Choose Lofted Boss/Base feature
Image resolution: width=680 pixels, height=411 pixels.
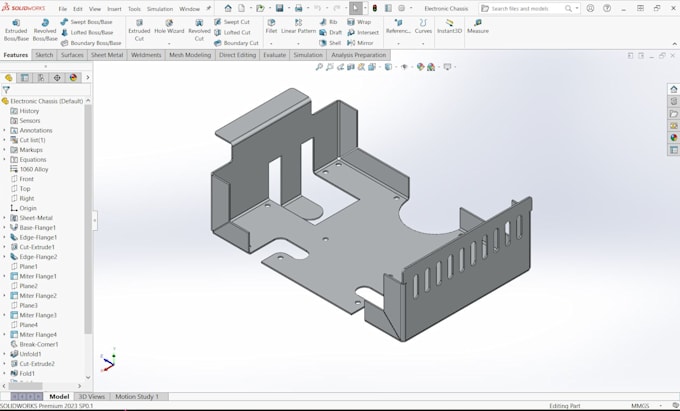pyautogui.click(x=87, y=33)
